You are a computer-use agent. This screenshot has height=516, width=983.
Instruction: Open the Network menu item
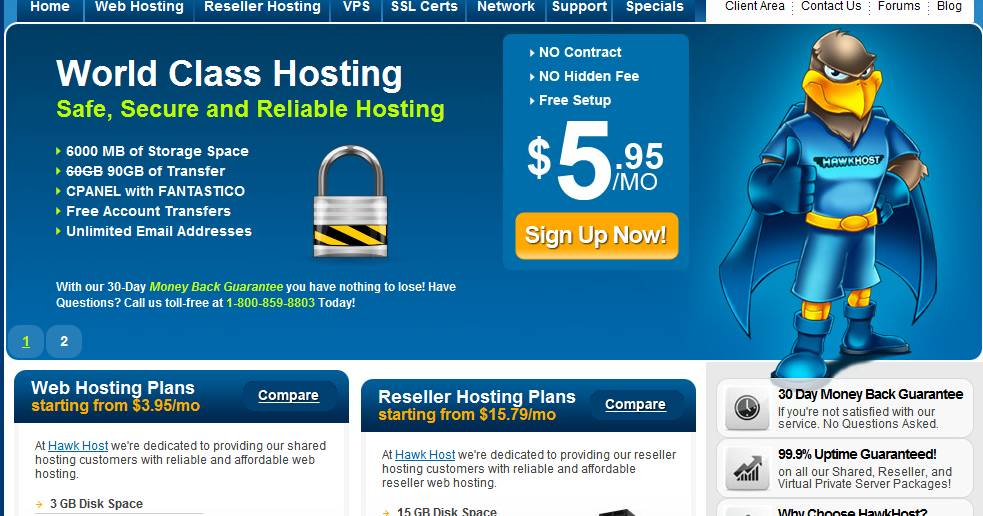coord(506,7)
